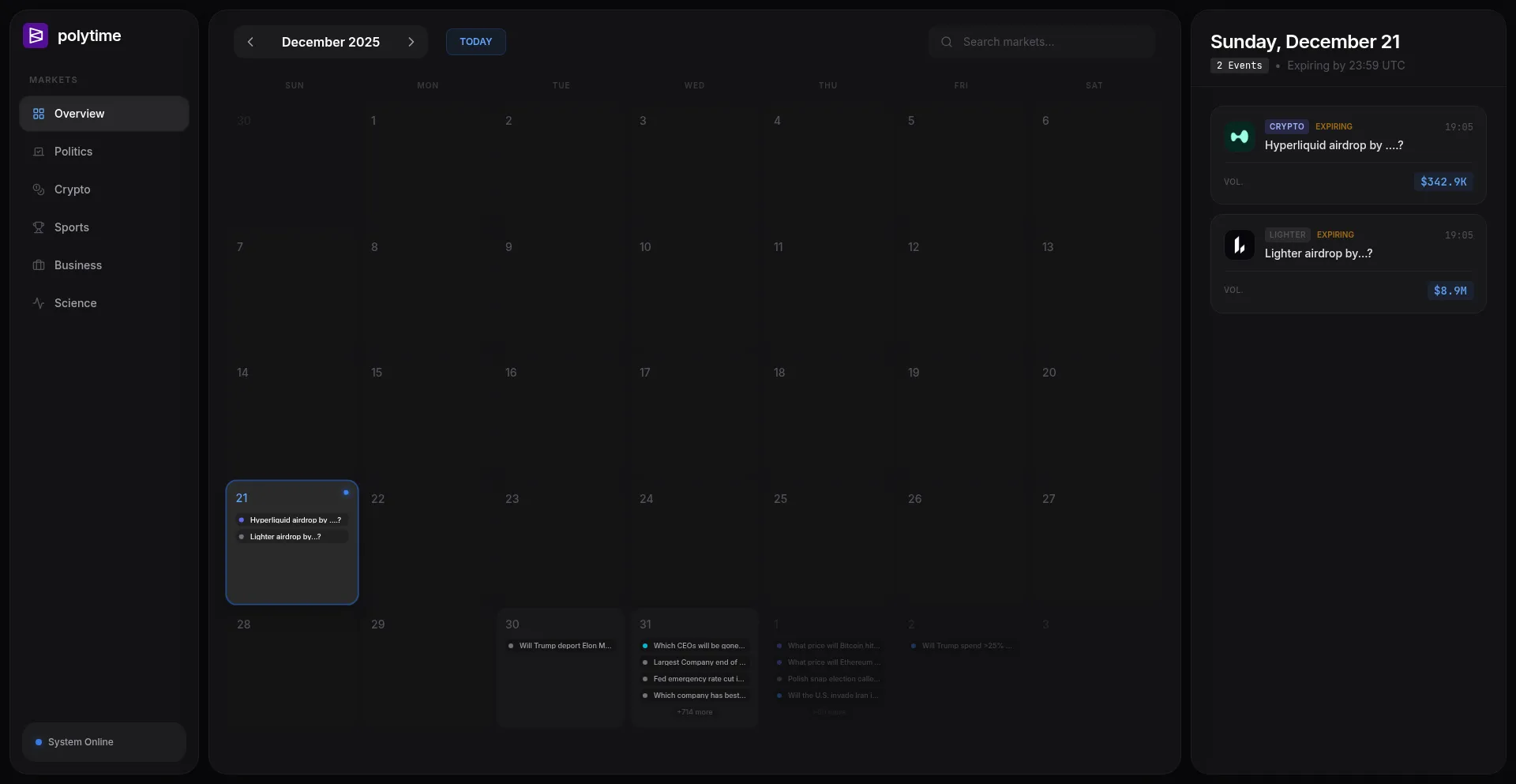The image size is (1516, 784).
Task: Go to the previous month
Action: (250, 42)
